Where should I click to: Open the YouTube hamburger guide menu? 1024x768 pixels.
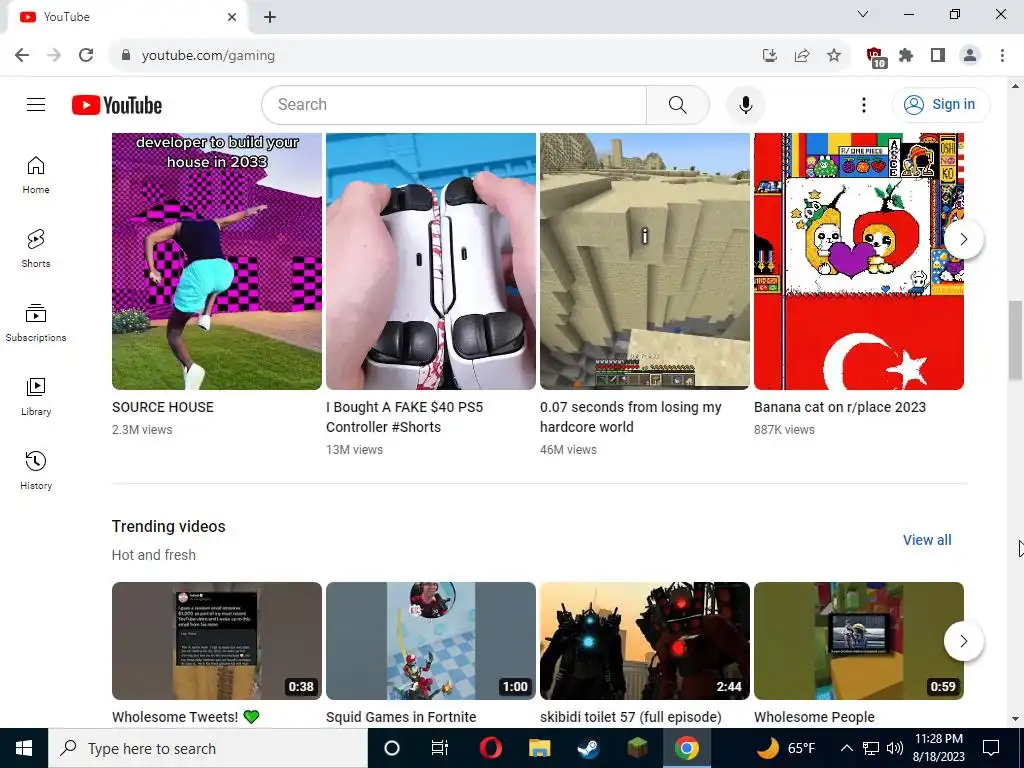36,104
